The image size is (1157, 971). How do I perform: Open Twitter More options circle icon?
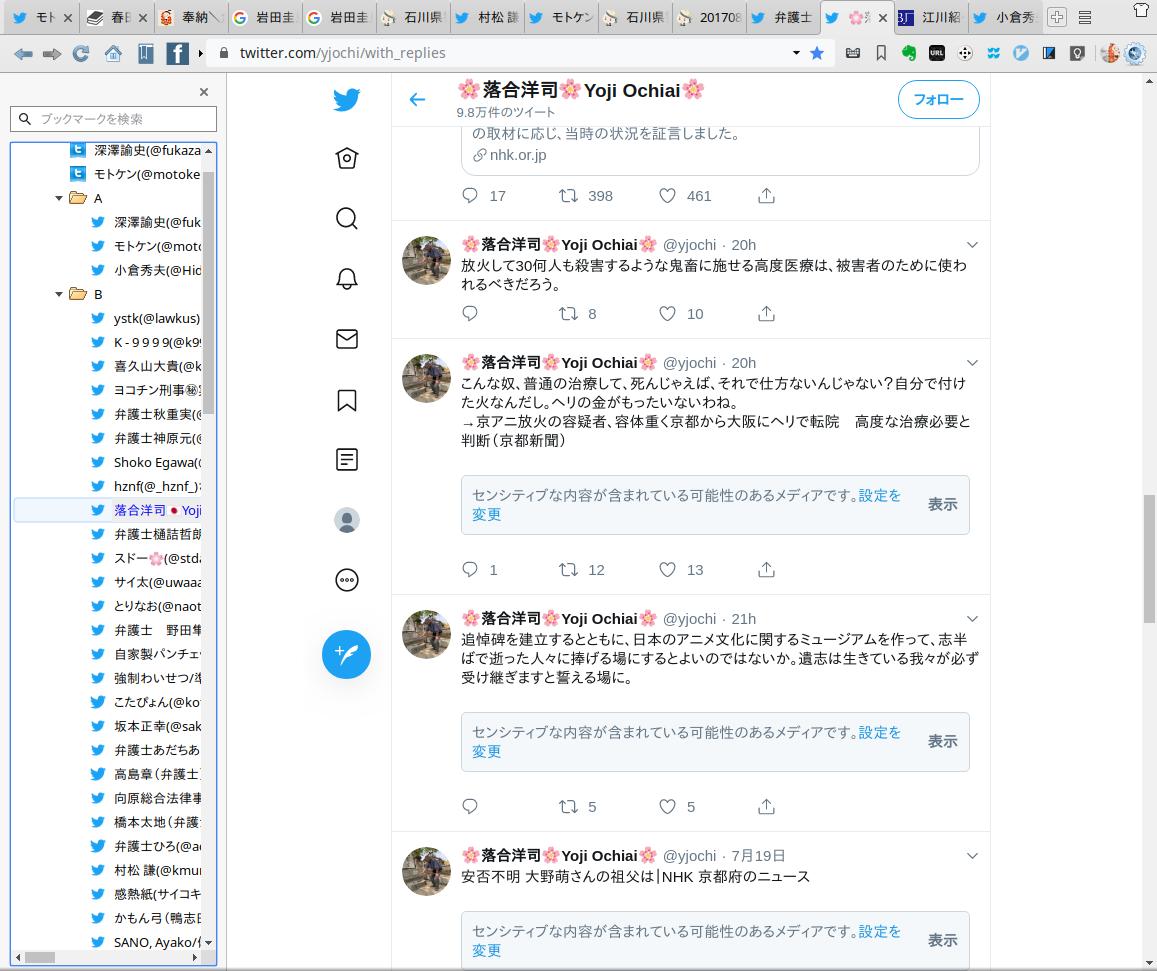click(x=347, y=580)
